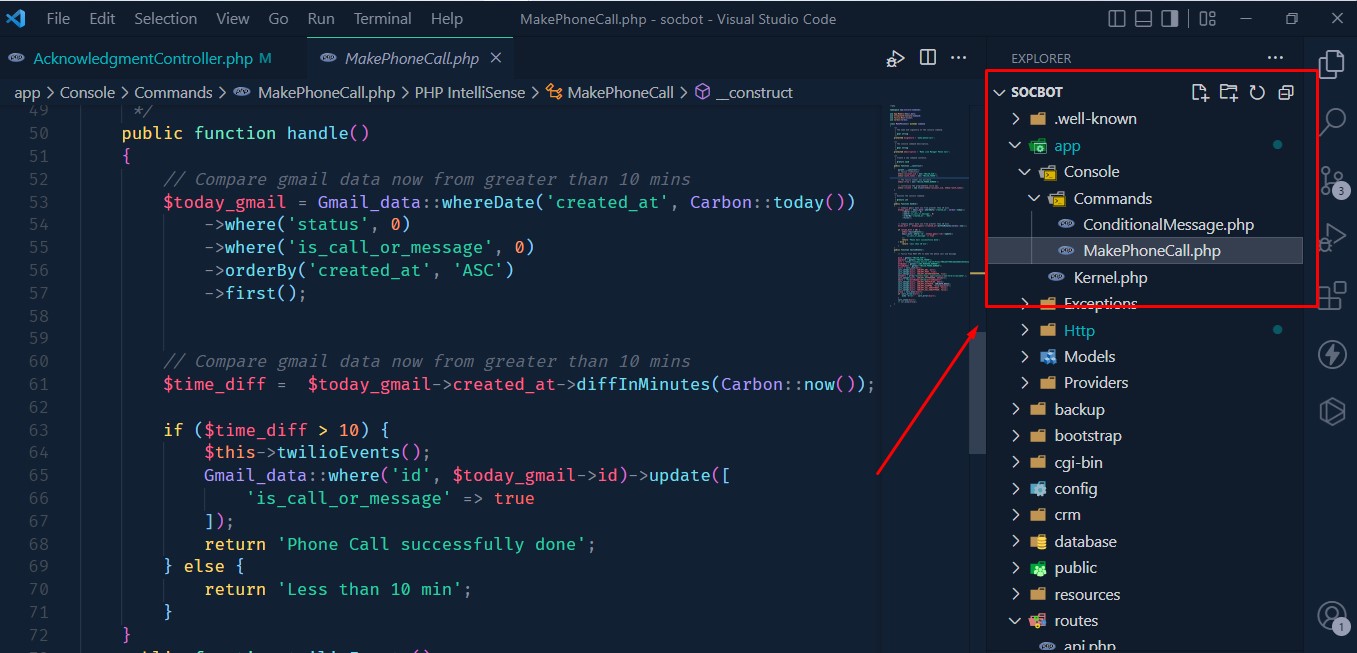1357x653 pixels.
Task: Open the Search view in activity bar
Action: tap(1332, 122)
